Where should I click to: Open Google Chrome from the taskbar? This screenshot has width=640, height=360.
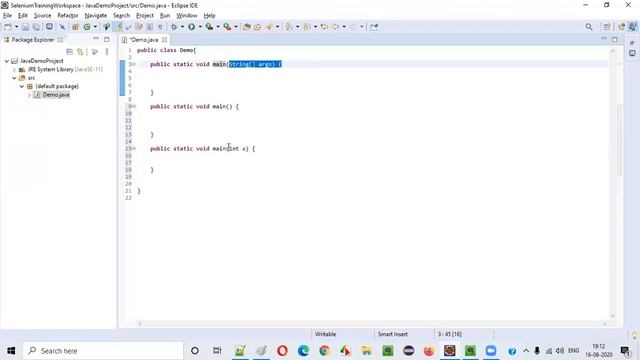(324, 351)
